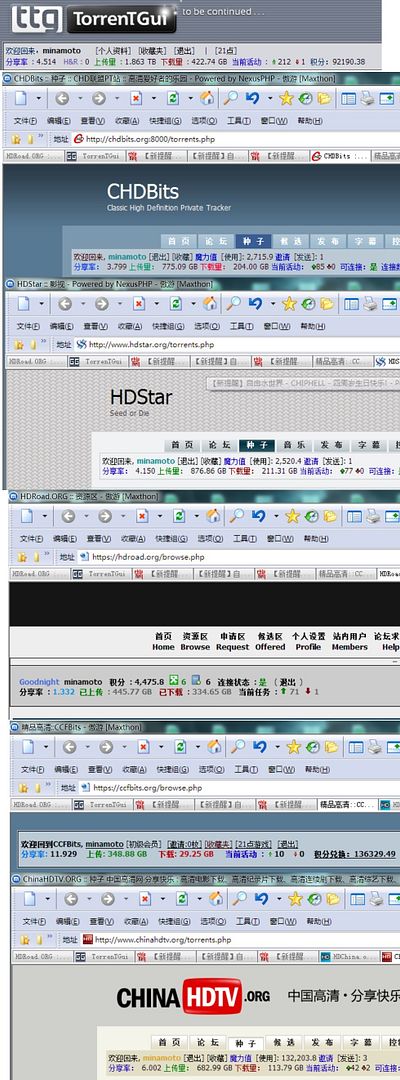Viewport: 400px width, 1080px height.
Task: Click the forward arrow in CHDBits window
Action: 98,98
